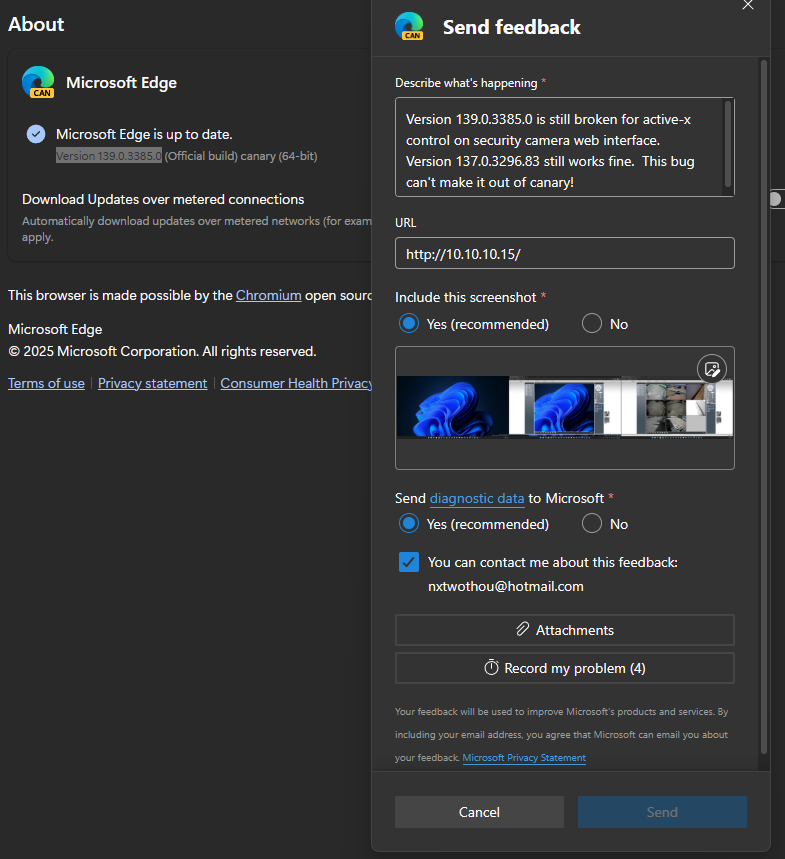Image resolution: width=785 pixels, height=859 pixels.
Task: Click in the Describe what's happening text box
Action: click(564, 147)
